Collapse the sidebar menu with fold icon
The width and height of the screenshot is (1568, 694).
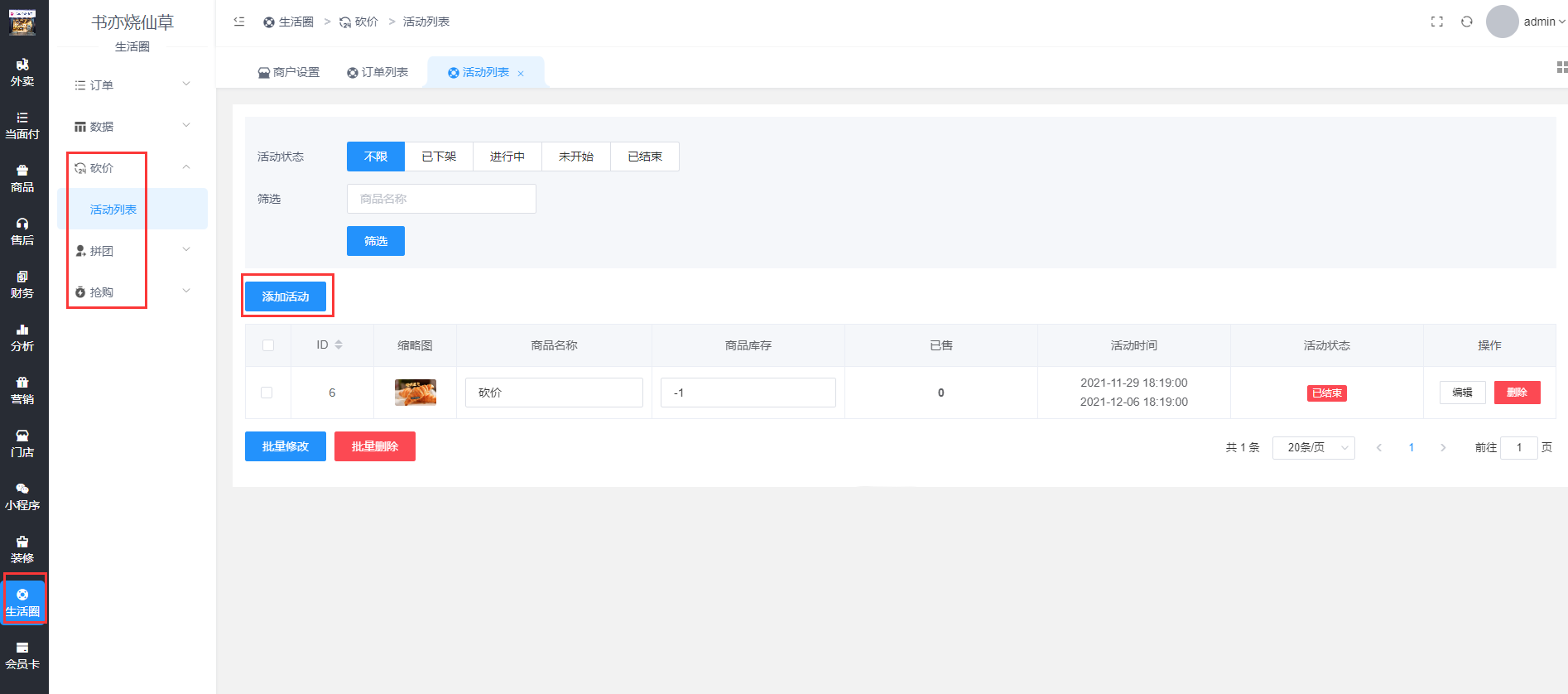click(239, 22)
